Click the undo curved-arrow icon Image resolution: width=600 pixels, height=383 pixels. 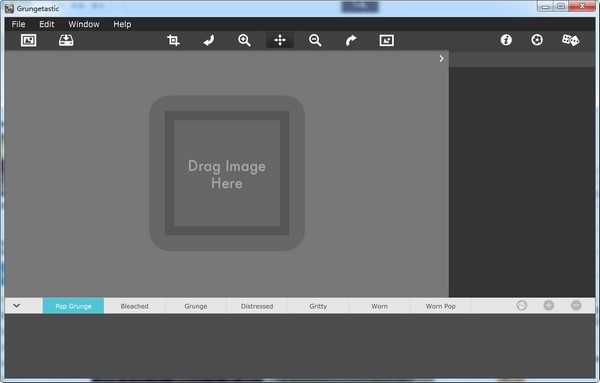(209, 40)
